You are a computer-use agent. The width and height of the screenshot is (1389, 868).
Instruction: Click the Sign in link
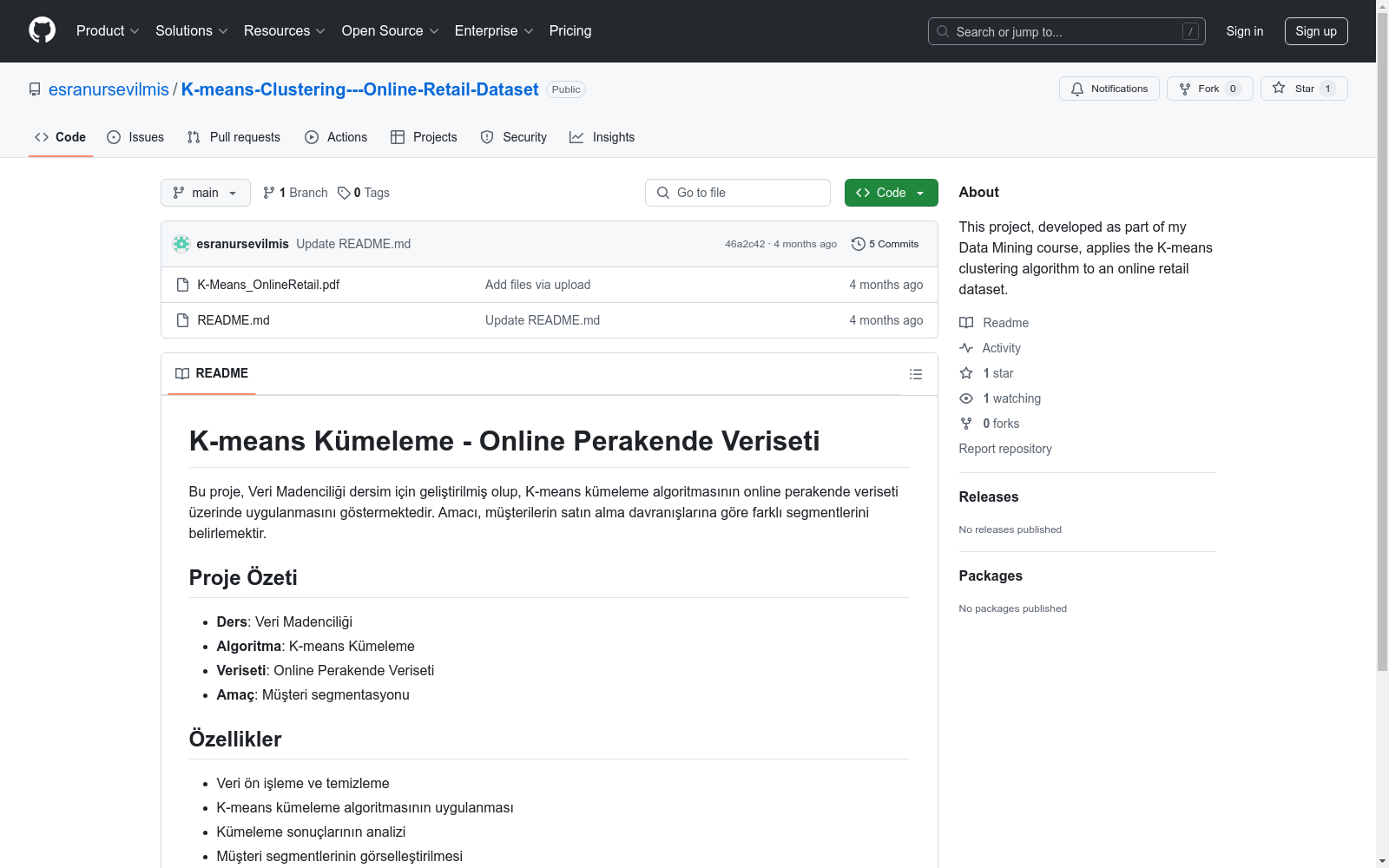[1245, 31]
